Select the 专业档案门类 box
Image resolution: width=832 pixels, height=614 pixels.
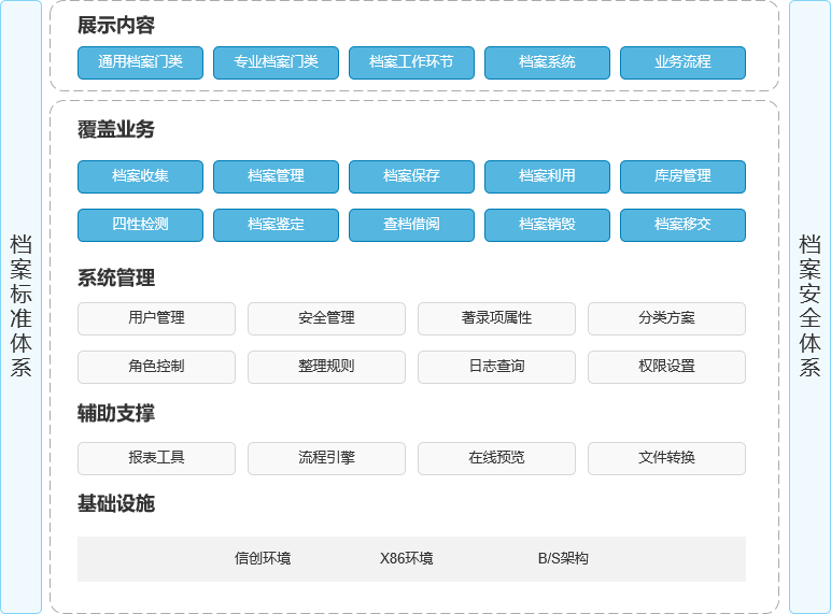[x=276, y=63]
